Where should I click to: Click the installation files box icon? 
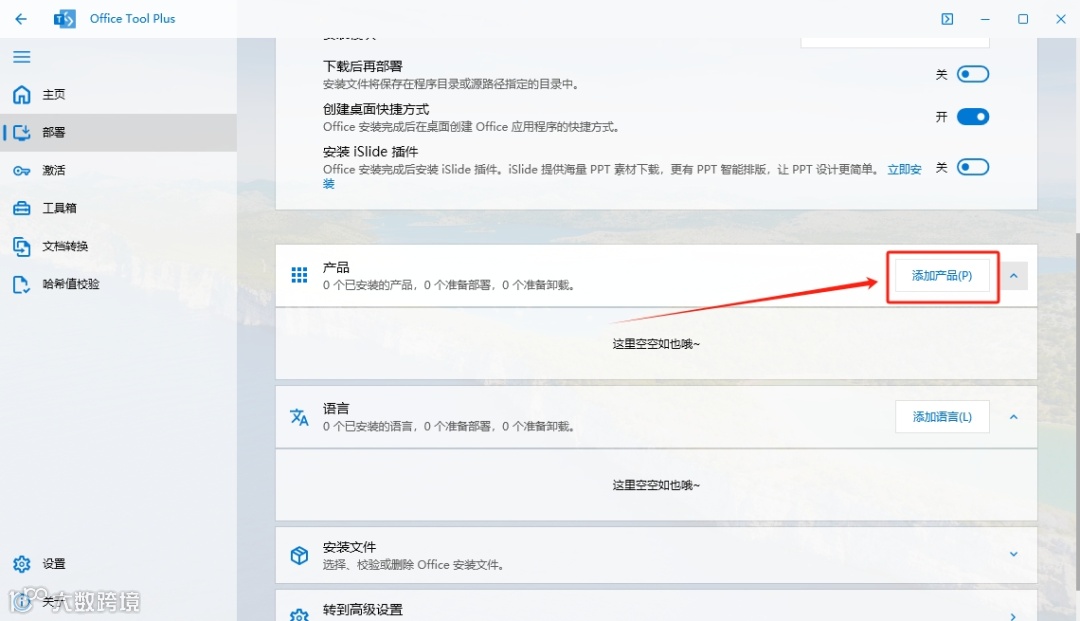click(x=299, y=555)
